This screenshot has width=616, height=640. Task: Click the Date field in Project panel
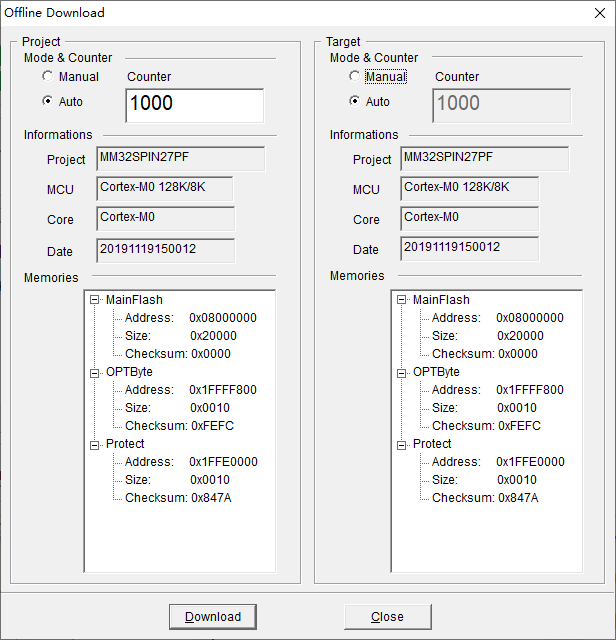click(165, 250)
